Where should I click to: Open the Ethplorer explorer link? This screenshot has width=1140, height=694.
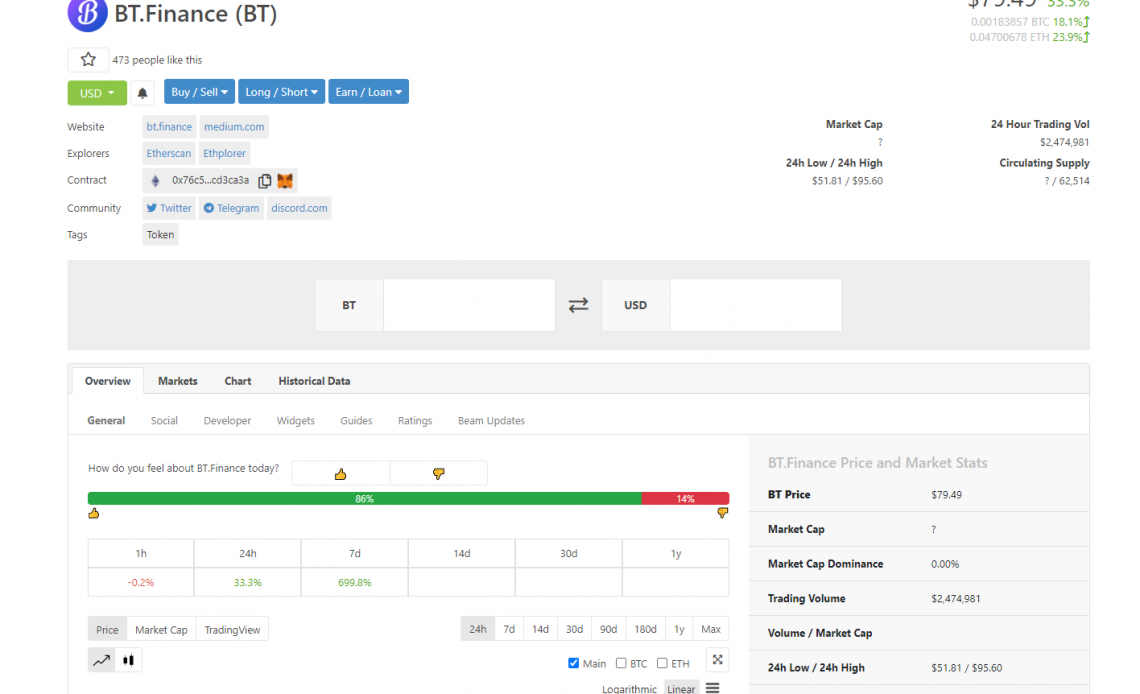(x=225, y=153)
